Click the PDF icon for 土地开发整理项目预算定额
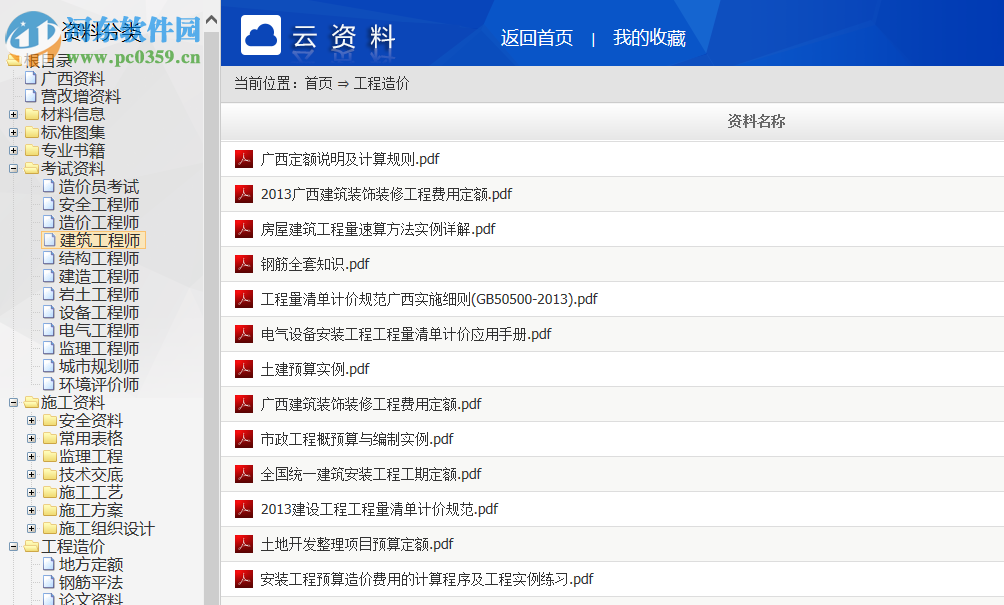Image resolution: width=1004 pixels, height=605 pixels. click(x=244, y=543)
